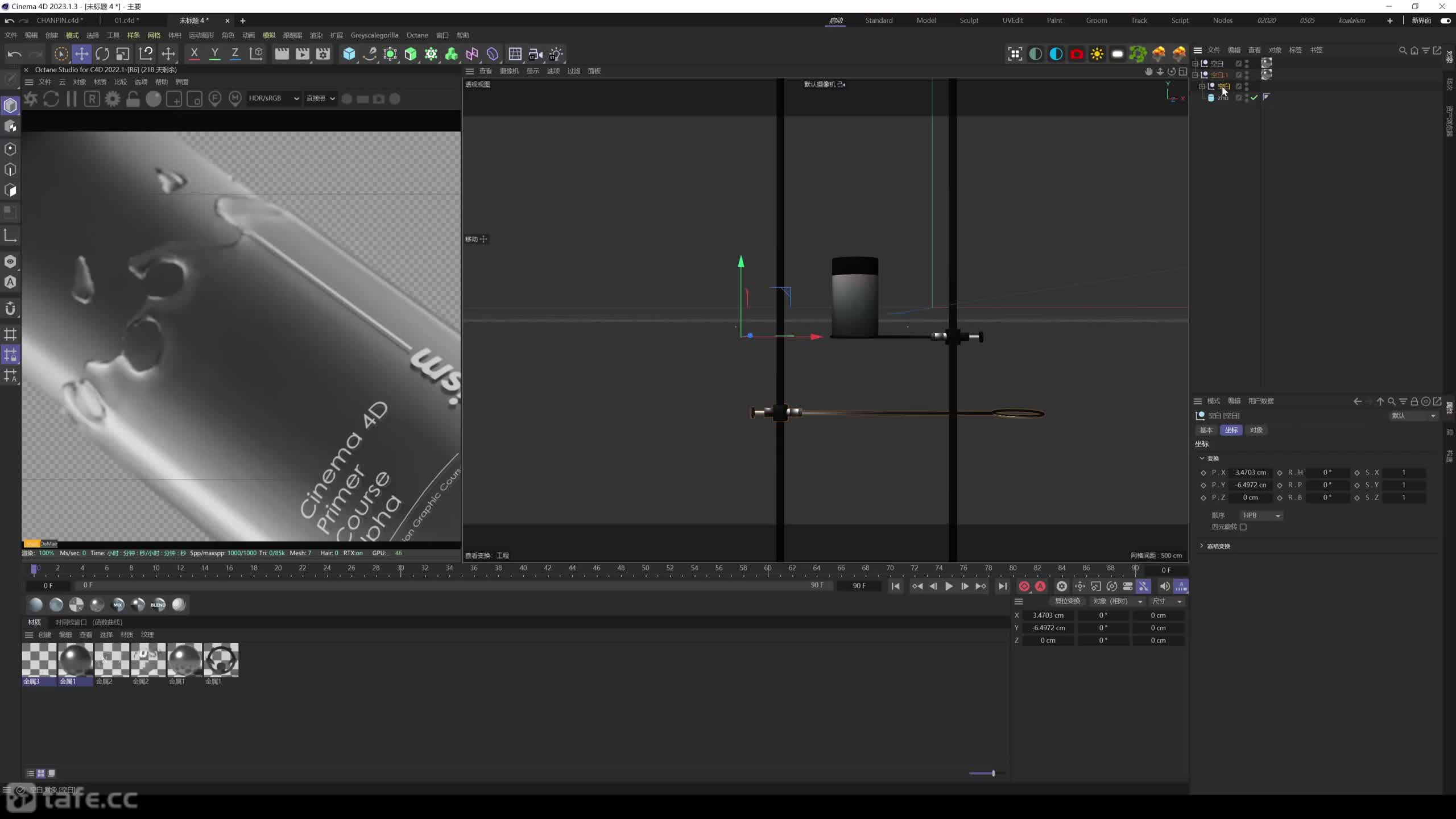This screenshot has width=1456, height=819.
Task: Switch to the CHANPIN.c4d document tab
Action: (60, 20)
